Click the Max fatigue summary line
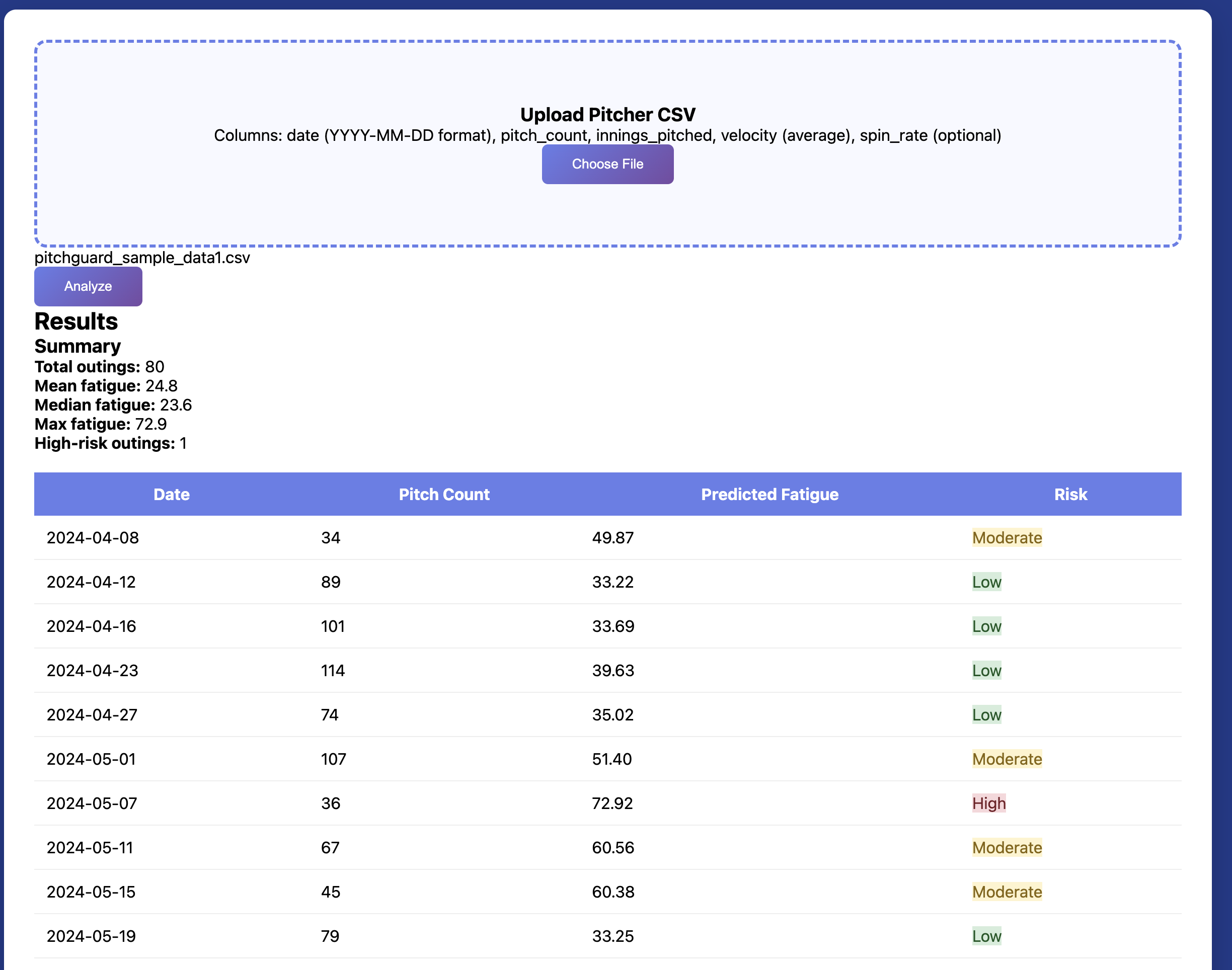The image size is (1232, 970). 101,424
